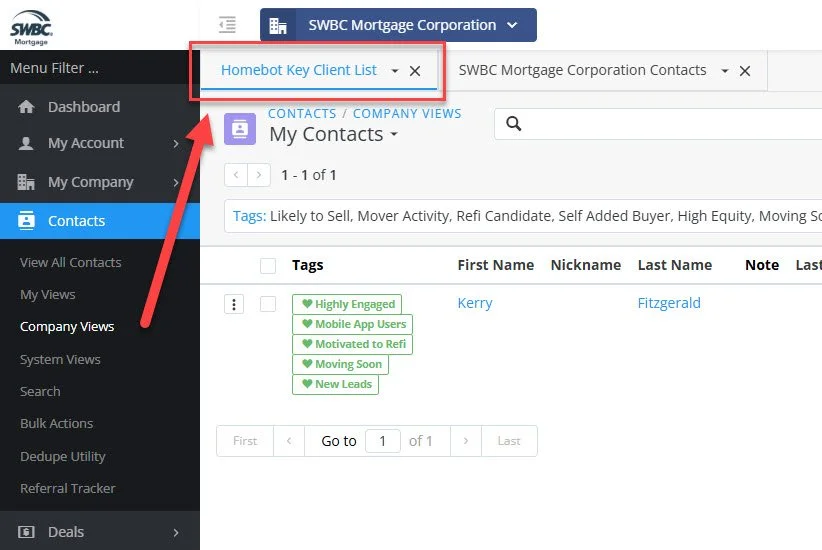Image resolution: width=822 pixels, height=550 pixels.
Task: Open Homebot Key Client List tab dropdown arrow
Action: tap(395, 71)
